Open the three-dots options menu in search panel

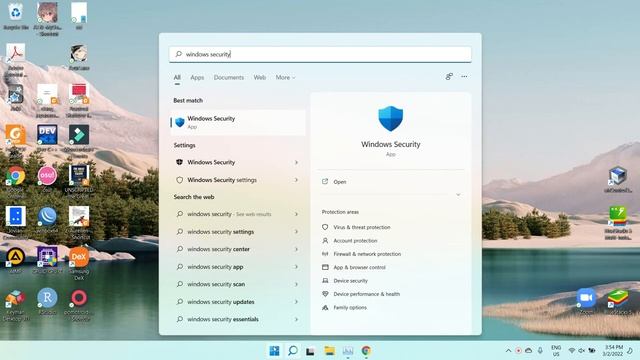point(464,76)
